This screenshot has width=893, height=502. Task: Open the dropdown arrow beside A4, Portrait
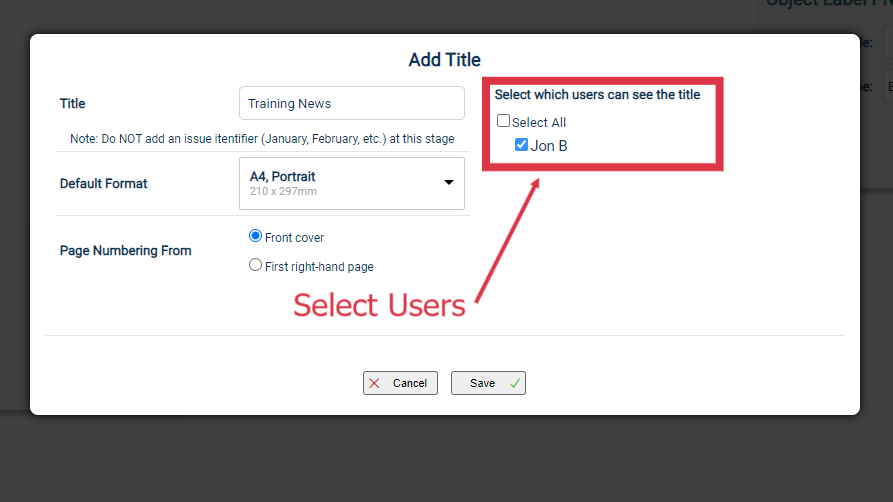[449, 182]
